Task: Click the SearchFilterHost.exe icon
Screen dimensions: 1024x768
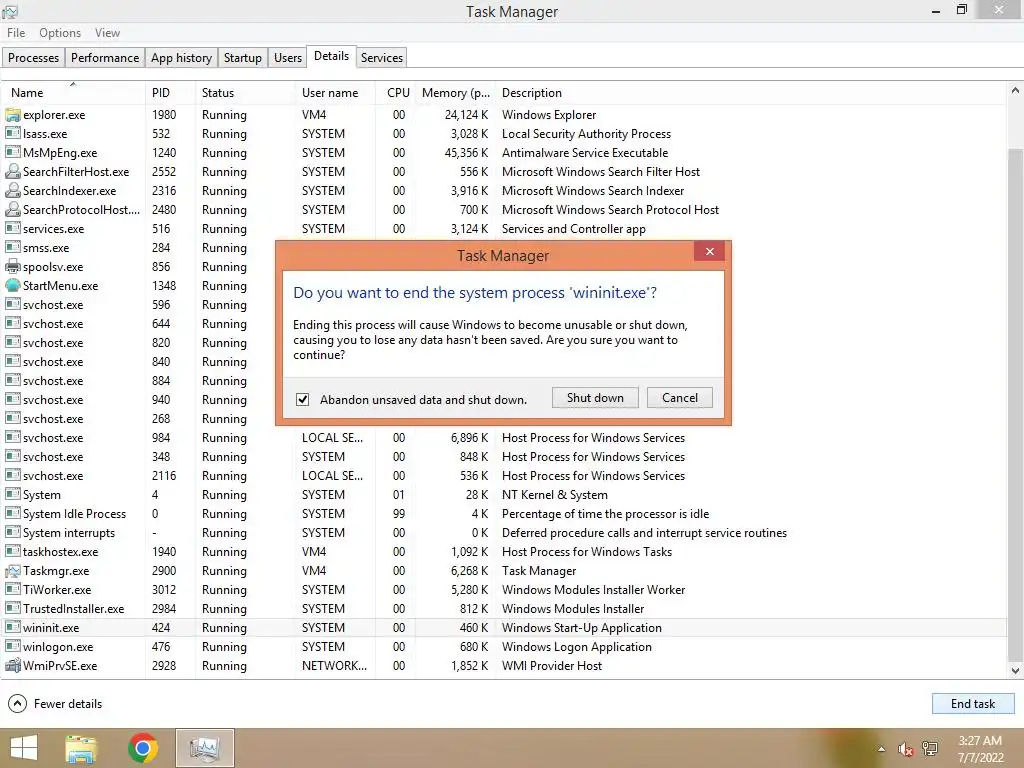Action: click(x=12, y=172)
